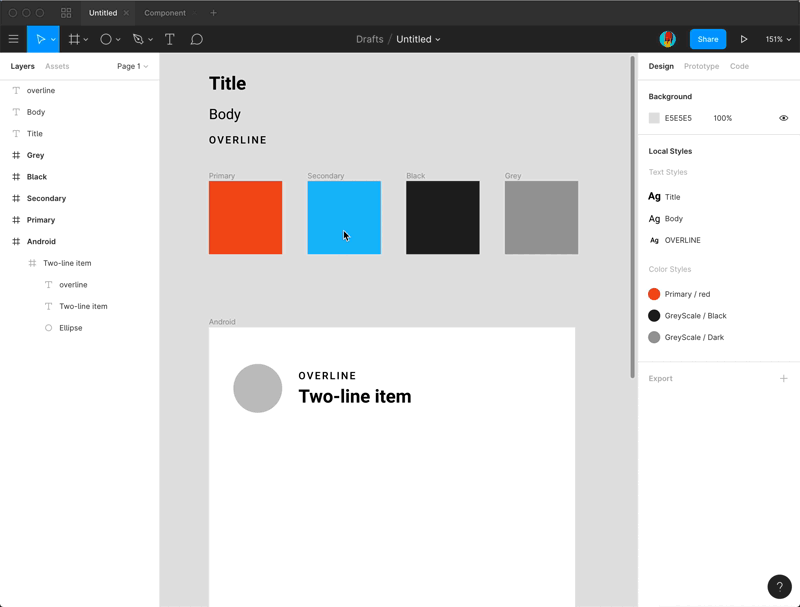Open the Frame tool options dropdown
800x607 pixels.
[86, 40]
